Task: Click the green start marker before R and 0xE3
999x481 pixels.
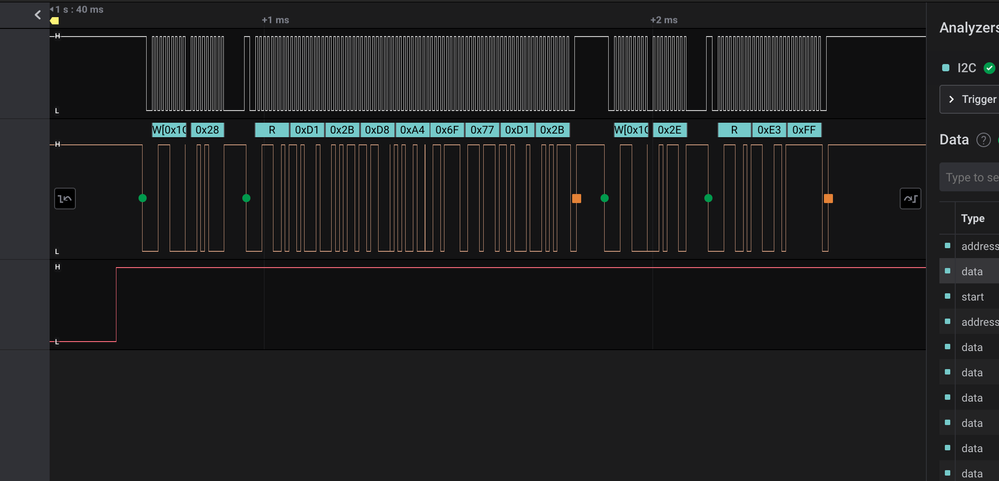Action: (x=708, y=198)
